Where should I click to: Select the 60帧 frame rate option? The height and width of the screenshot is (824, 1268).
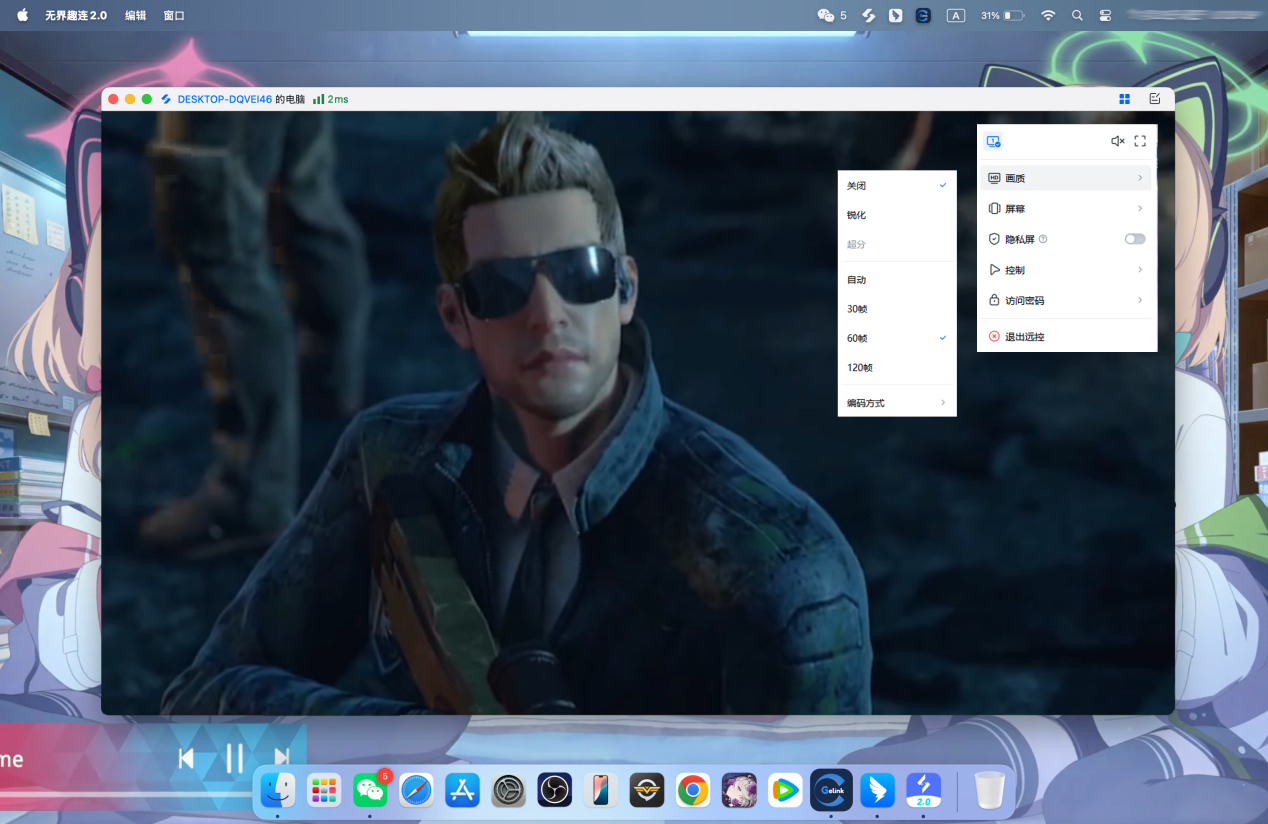coord(897,338)
